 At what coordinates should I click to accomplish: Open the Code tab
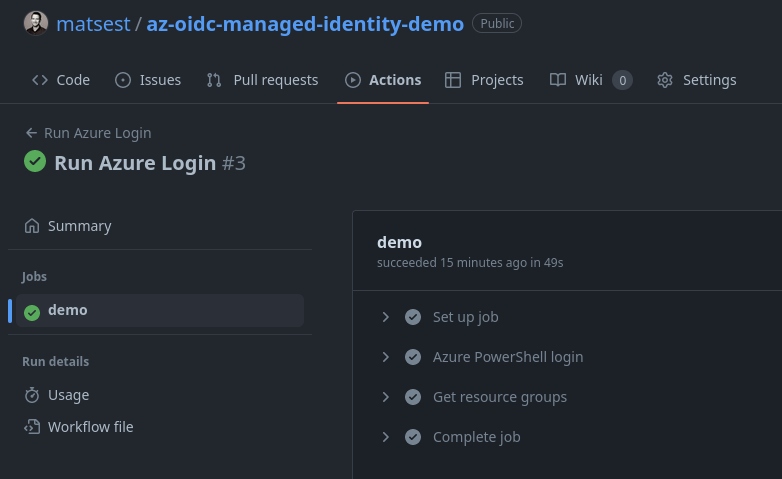click(x=61, y=80)
